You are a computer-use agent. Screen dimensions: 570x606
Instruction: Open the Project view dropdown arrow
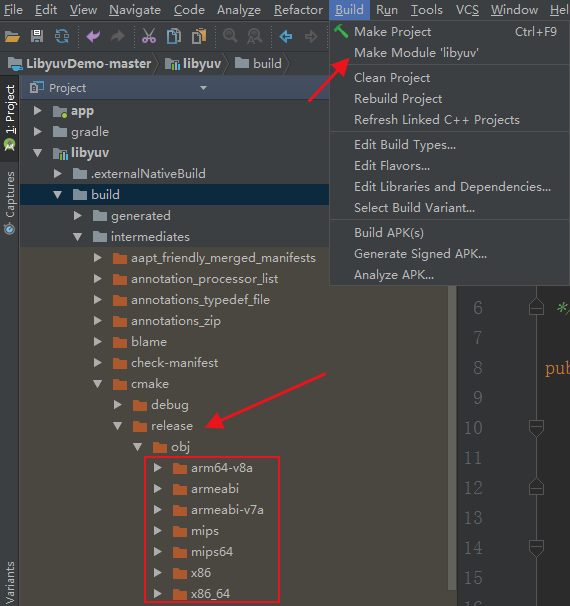203,88
